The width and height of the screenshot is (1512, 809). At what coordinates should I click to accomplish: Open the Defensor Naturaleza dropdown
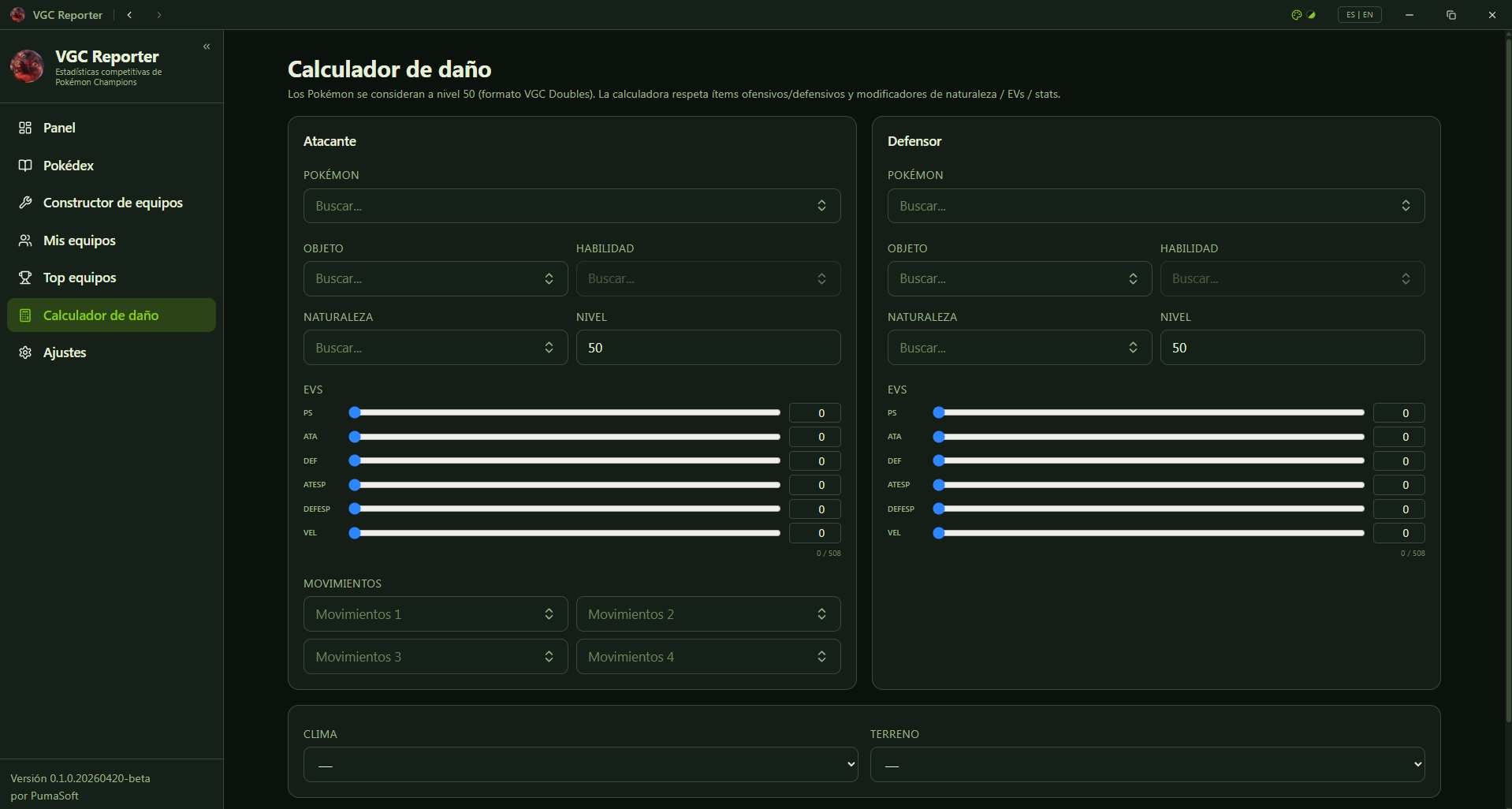[x=1019, y=348]
